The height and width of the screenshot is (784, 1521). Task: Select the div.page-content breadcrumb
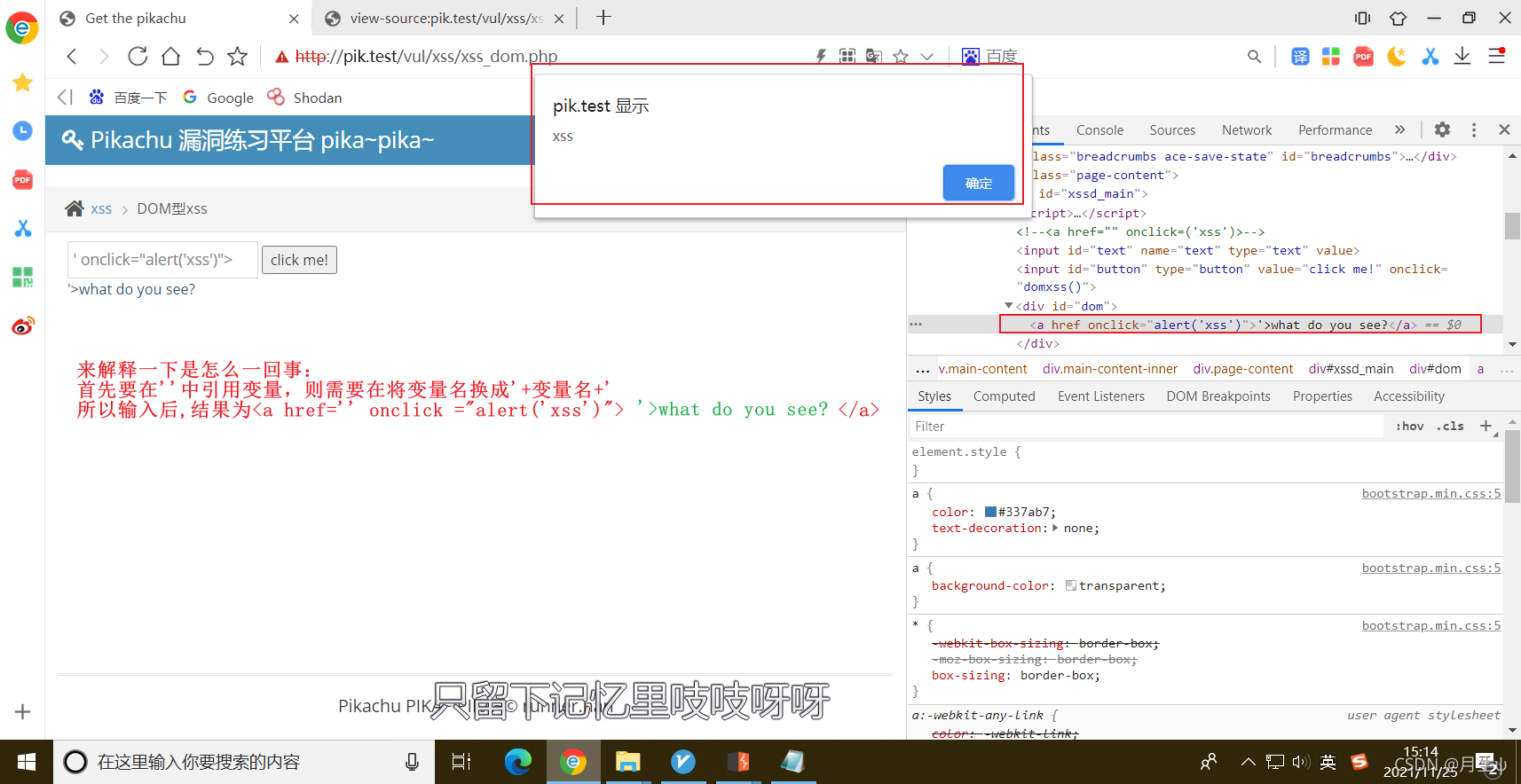click(1242, 369)
